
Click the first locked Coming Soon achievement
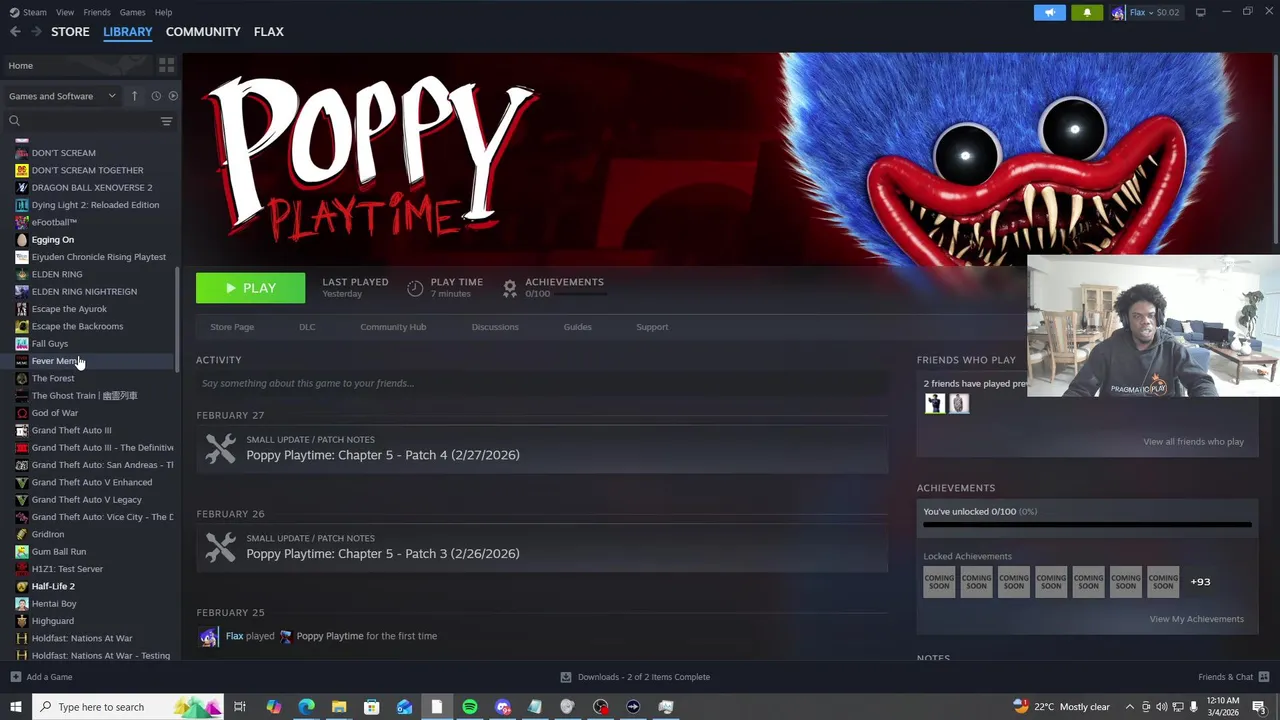coord(939,582)
